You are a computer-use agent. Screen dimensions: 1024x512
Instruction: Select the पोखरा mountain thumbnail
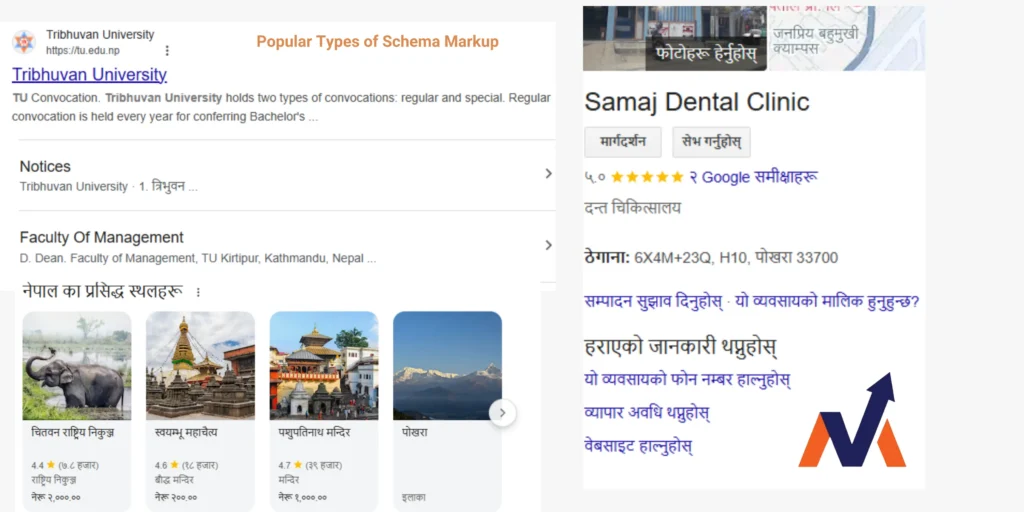click(x=447, y=365)
